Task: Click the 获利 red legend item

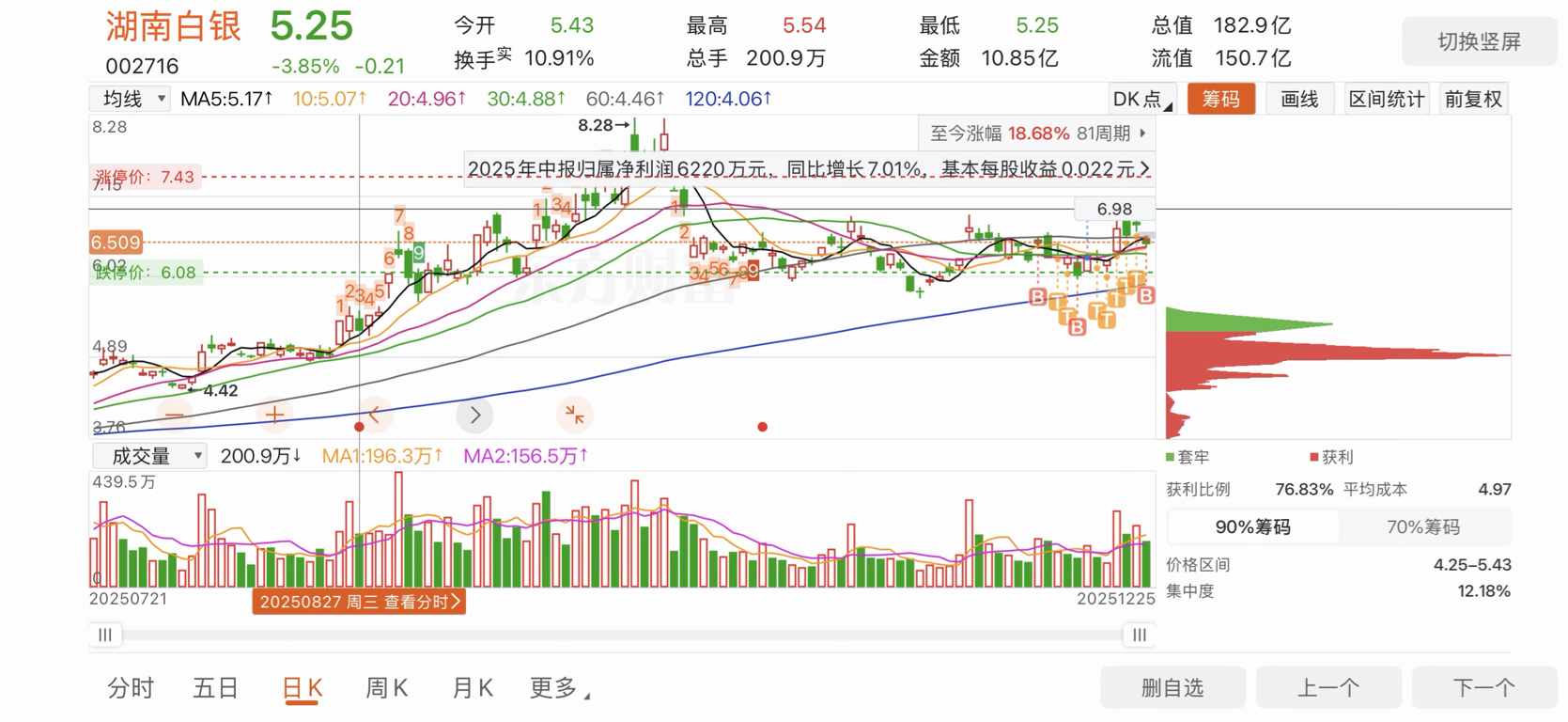Action: coord(1331,457)
